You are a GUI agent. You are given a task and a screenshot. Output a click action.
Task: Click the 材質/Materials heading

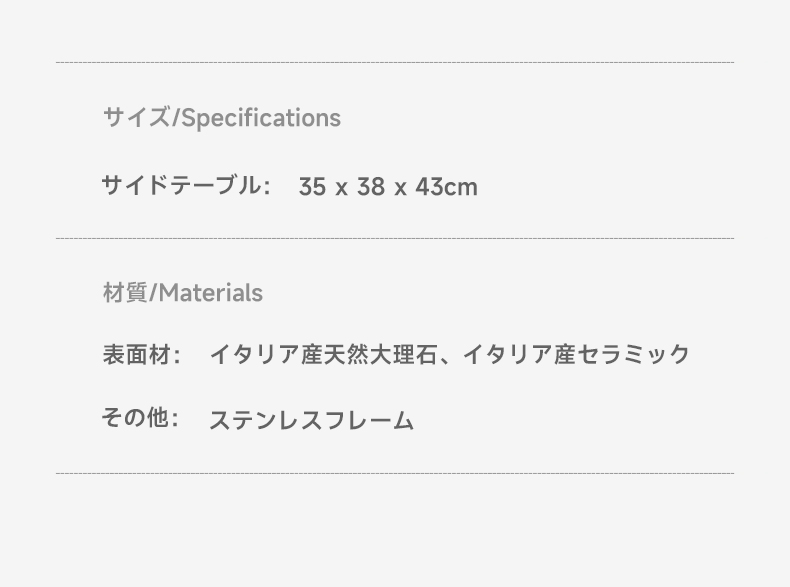pos(183,293)
